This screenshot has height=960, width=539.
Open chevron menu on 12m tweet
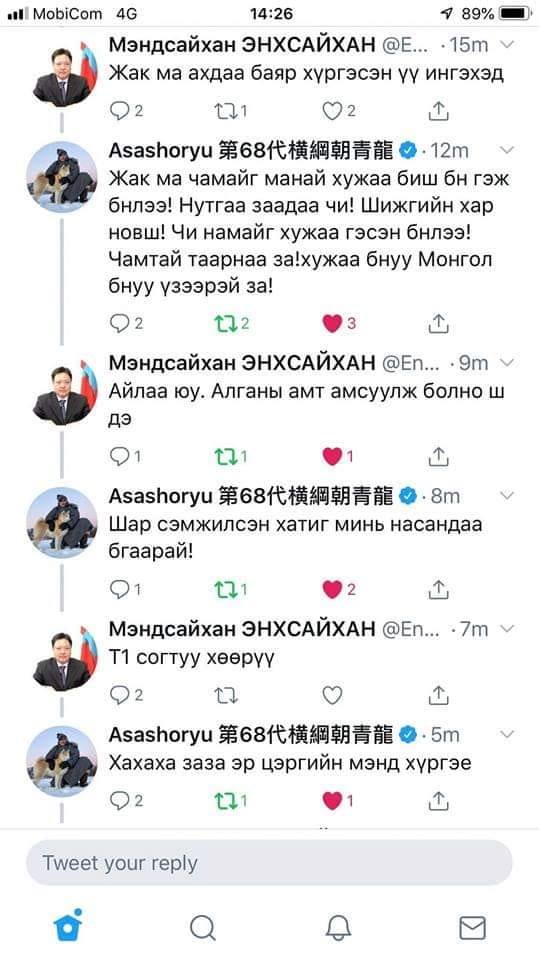(x=508, y=150)
